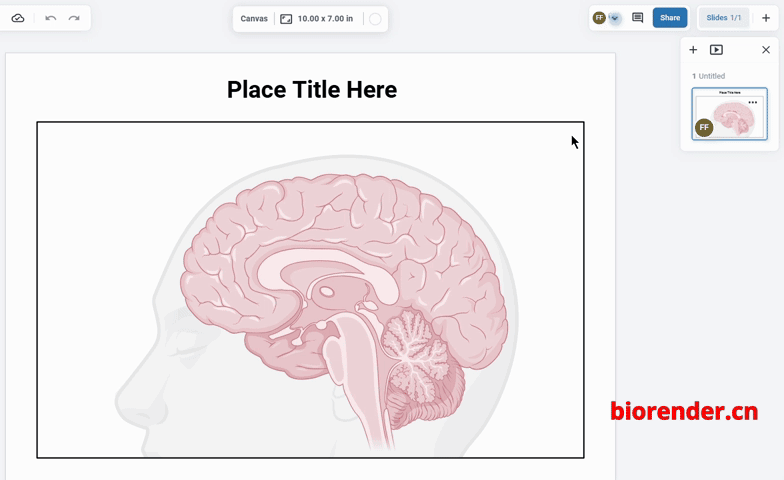Open the comments panel icon
Viewport: 784px width, 480px height.
pos(637,18)
